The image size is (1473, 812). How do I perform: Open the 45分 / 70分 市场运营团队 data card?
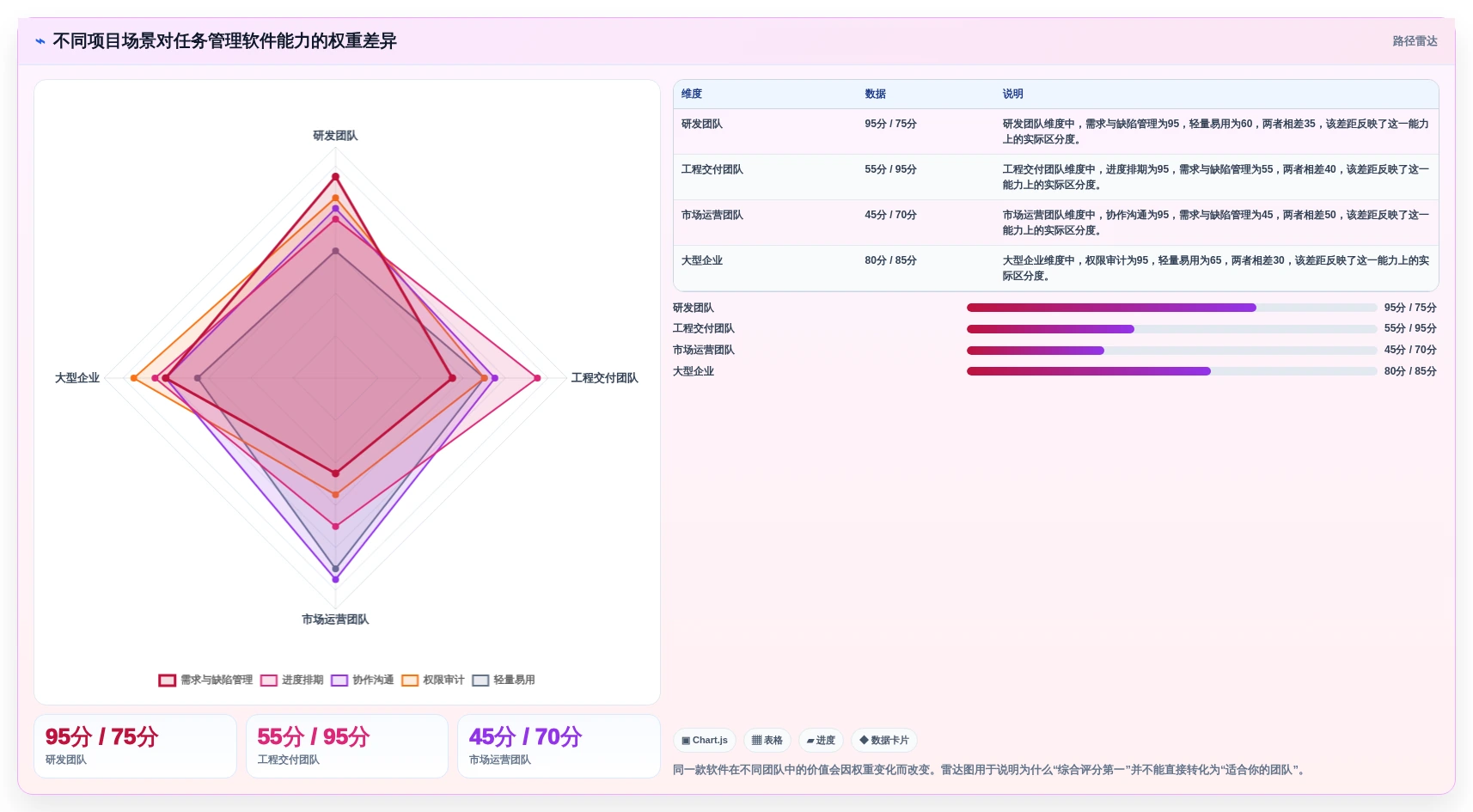pos(559,747)
